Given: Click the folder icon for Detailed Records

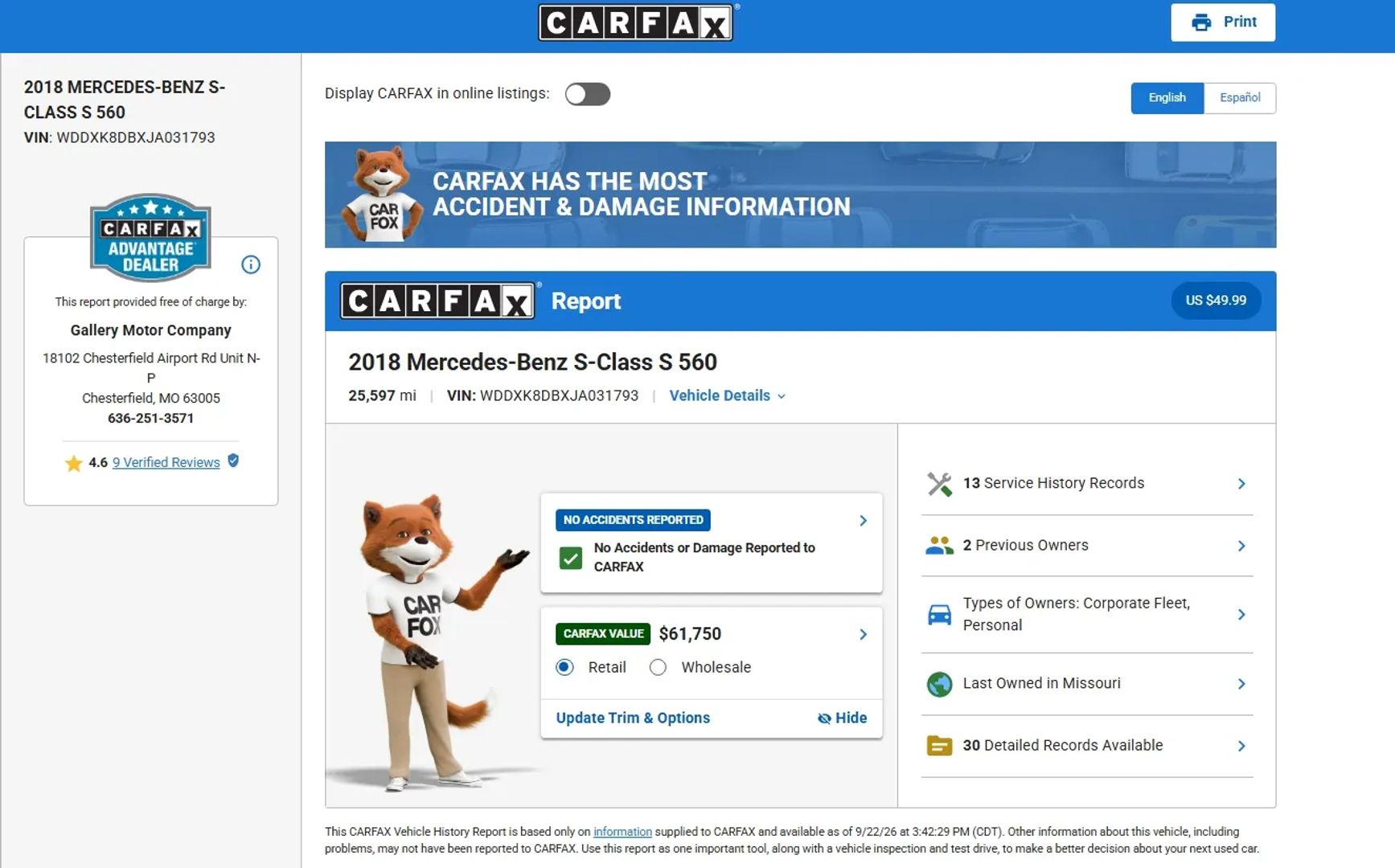Looking at the screenshot, I should [939, 746].
